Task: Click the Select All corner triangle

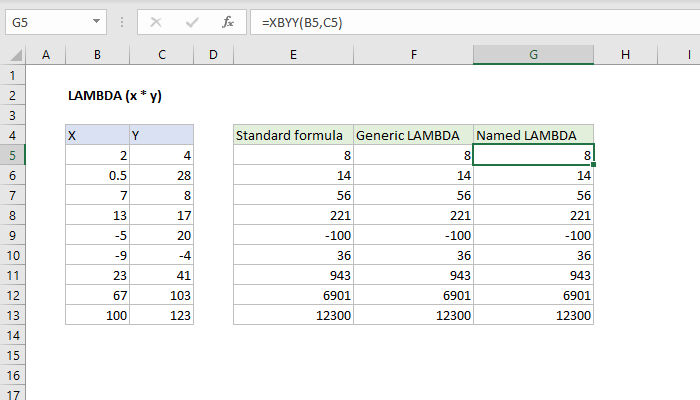Action: click(16, 55)
